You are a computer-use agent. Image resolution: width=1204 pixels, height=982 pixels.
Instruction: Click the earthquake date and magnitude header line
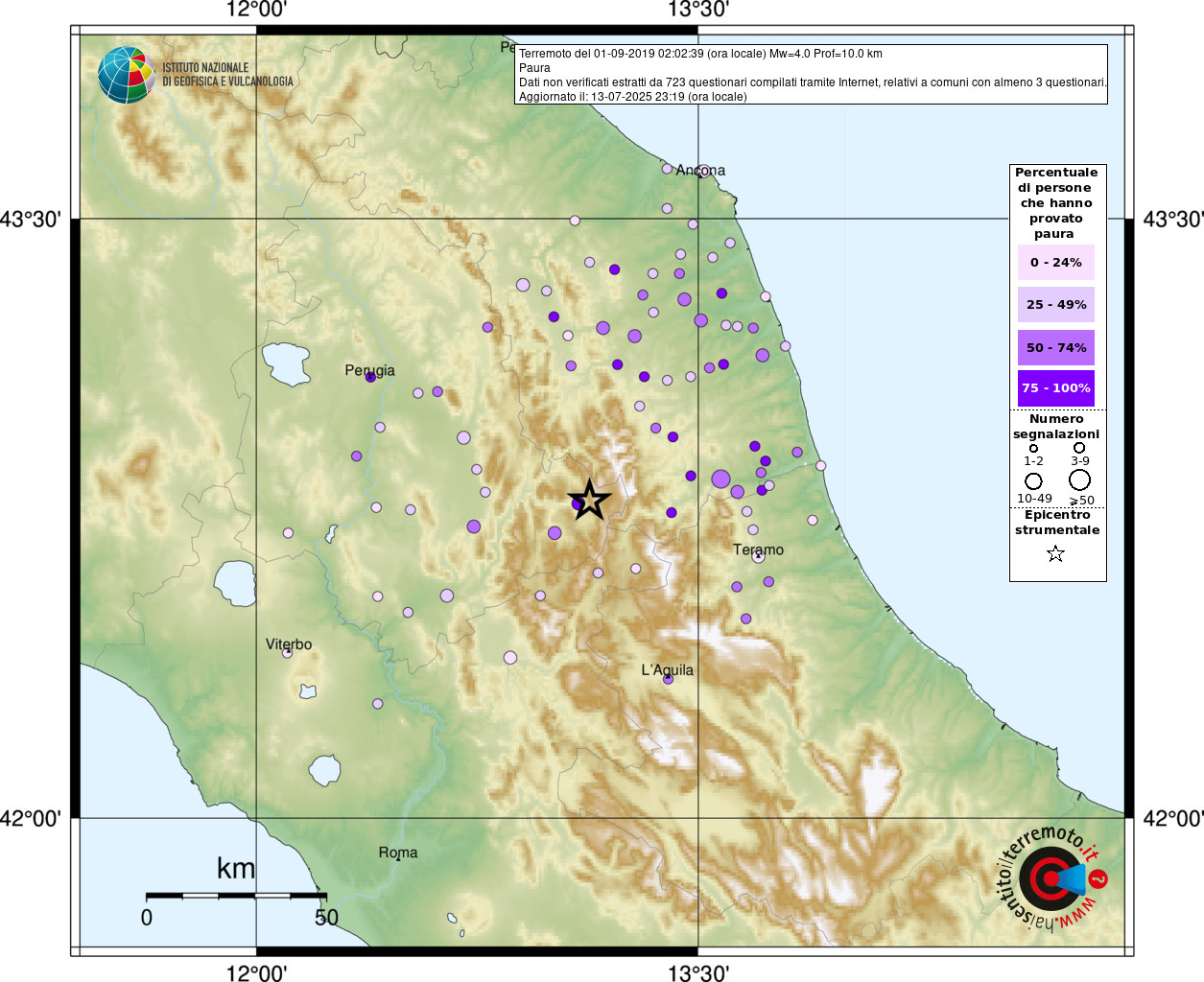pos(700,54)
